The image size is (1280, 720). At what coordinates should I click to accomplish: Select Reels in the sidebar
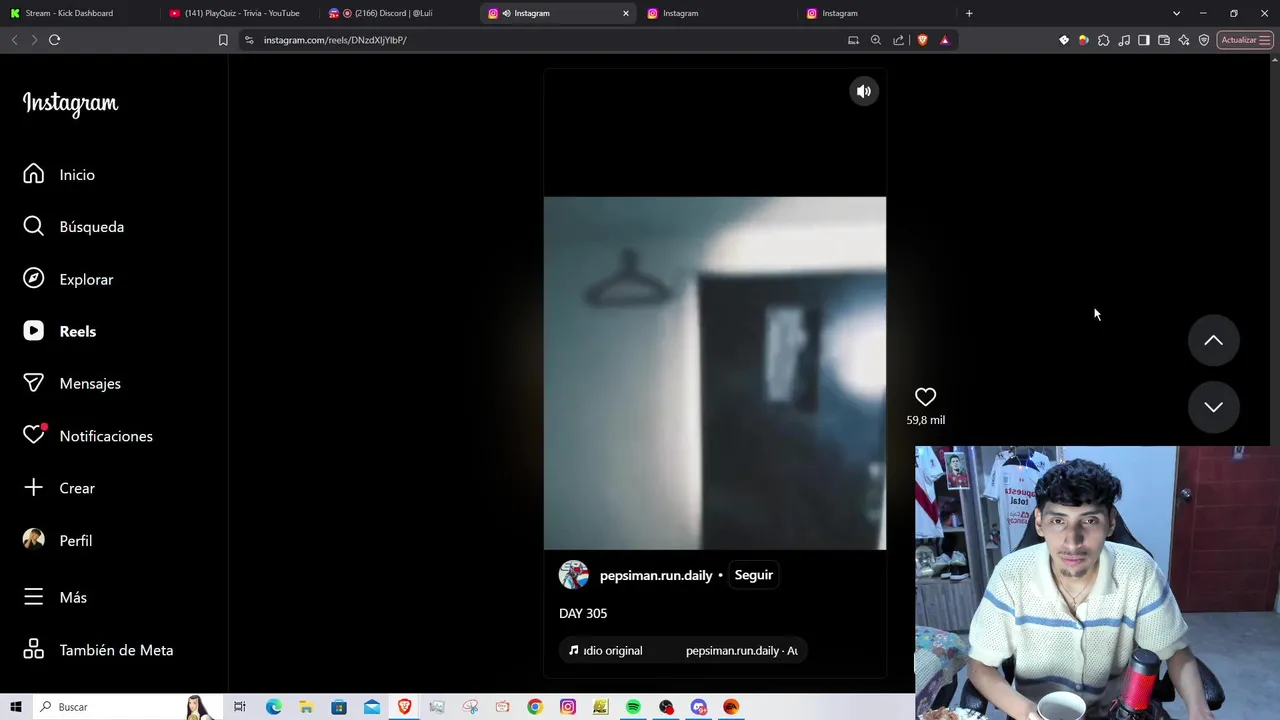tap(60, 331)
